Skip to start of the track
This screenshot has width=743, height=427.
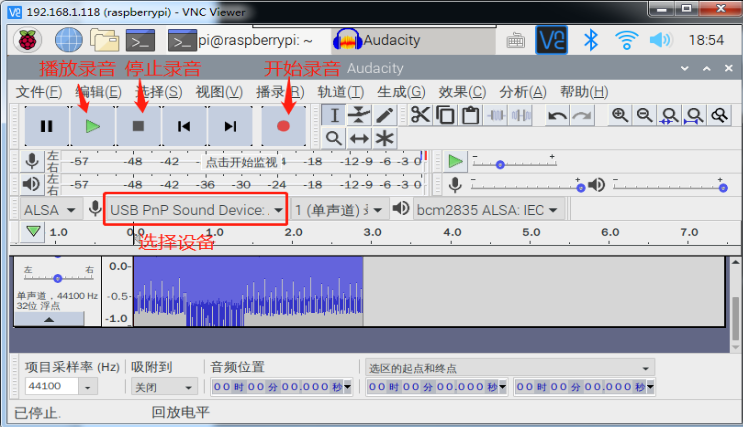click(x=184, y=126)
